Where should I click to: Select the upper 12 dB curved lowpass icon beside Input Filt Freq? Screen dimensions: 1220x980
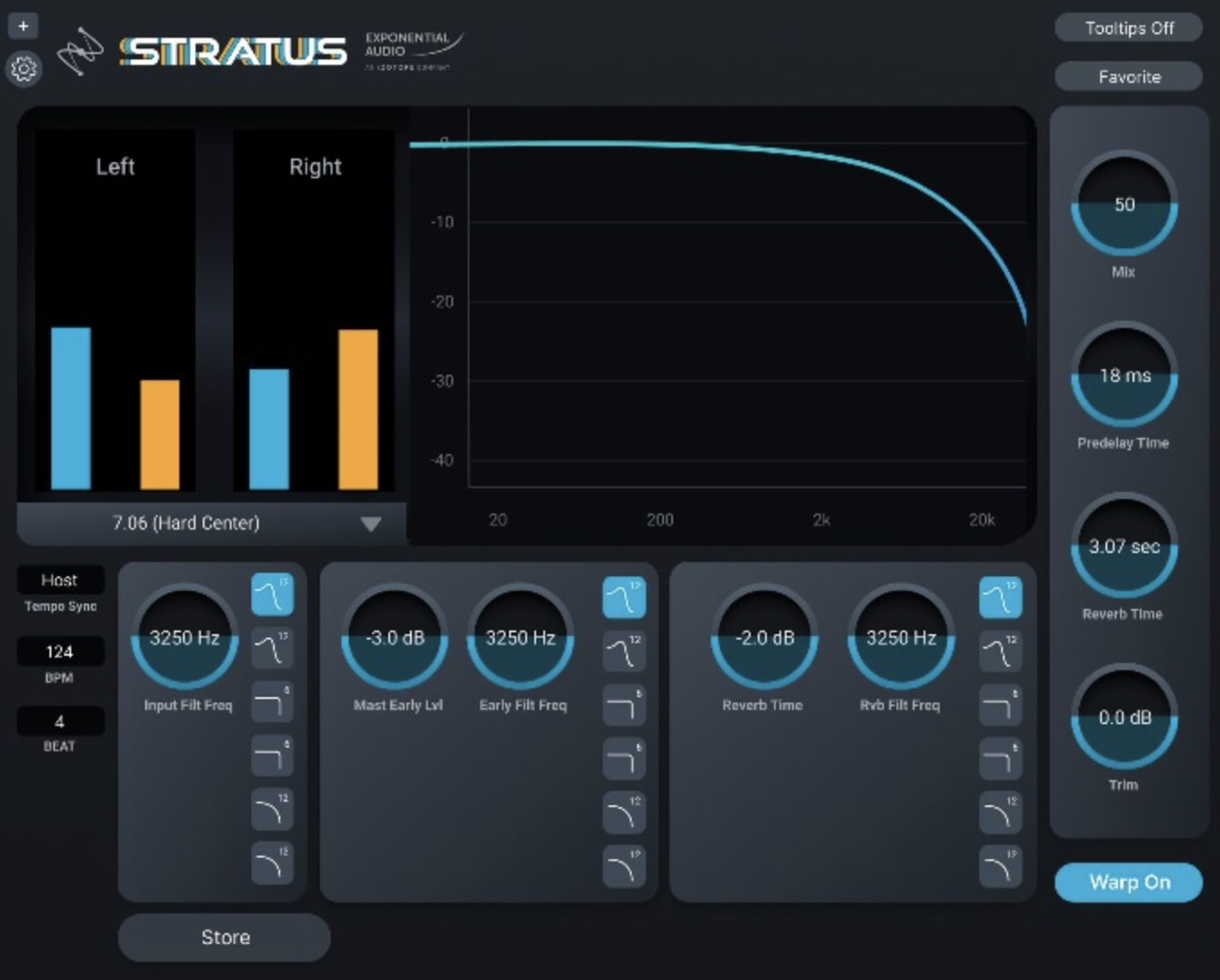[272, 811]
